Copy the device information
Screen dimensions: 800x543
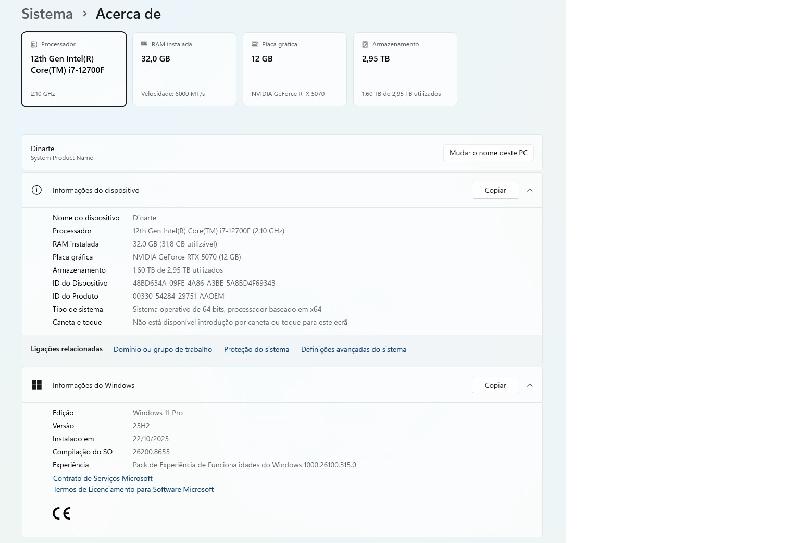coord(495,190)
